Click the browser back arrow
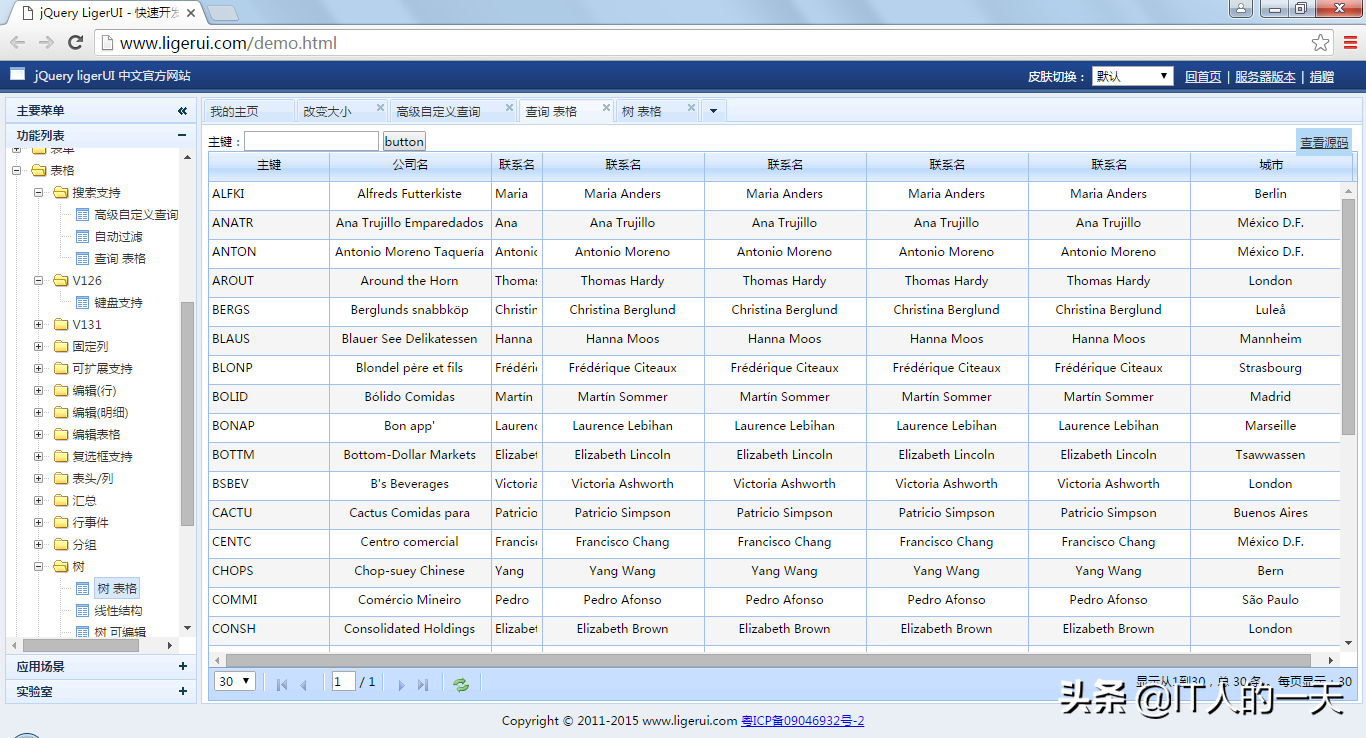 17,43
